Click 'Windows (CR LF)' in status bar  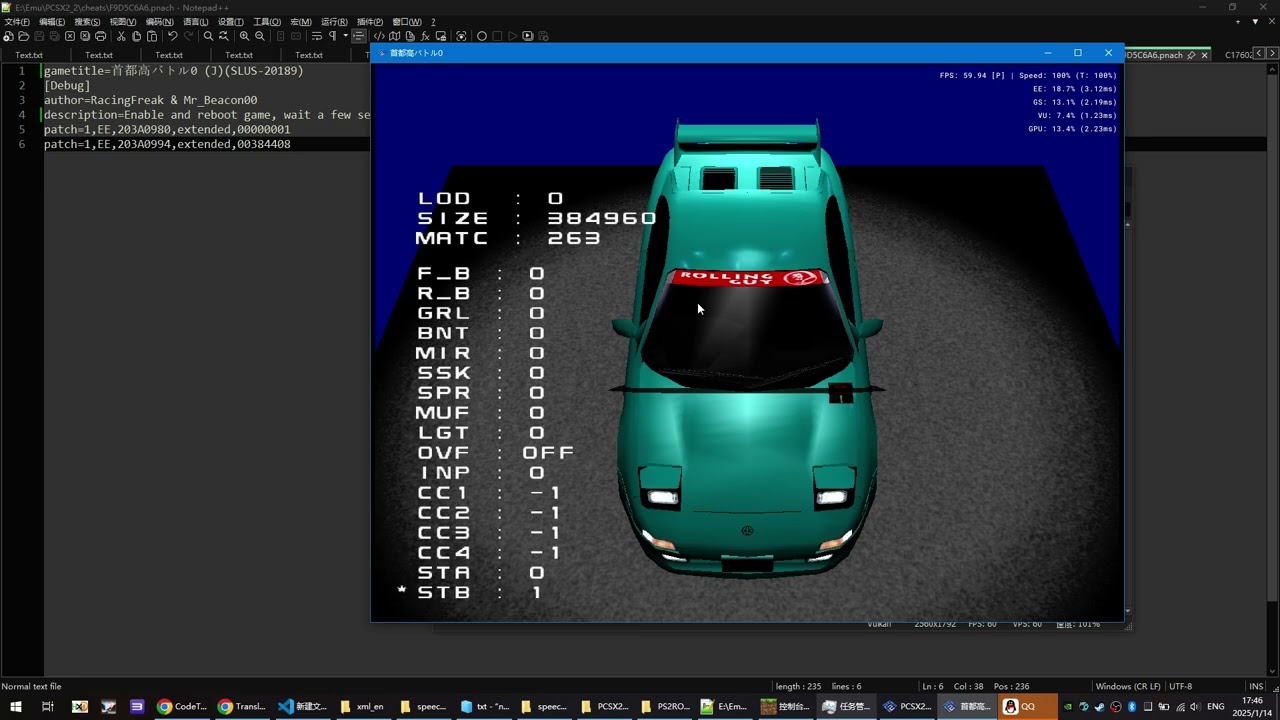(1128, 686)
